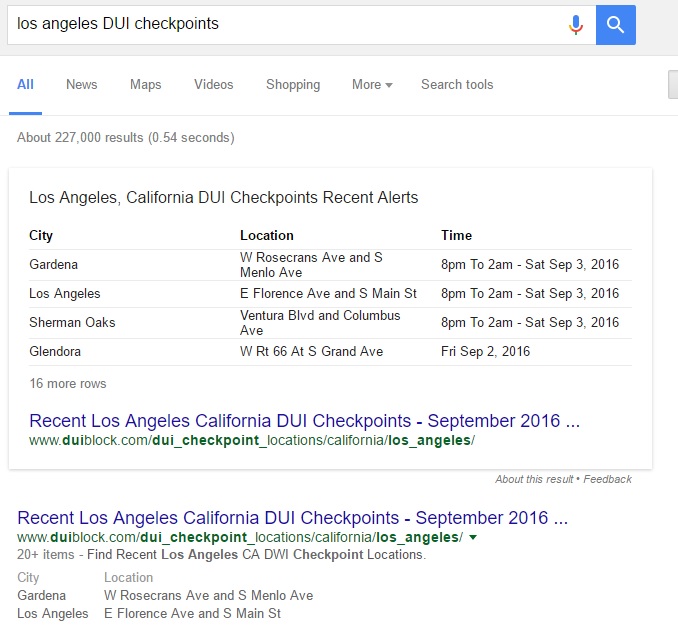This screenshot has width=678, height=626.
Task: Click the Feedback link
Action: 608,479
